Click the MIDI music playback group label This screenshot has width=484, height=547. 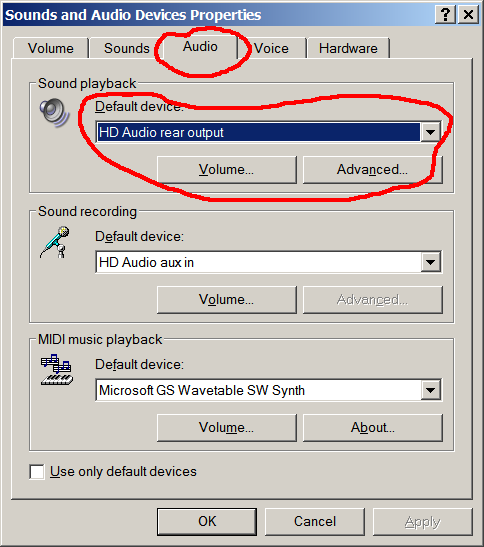pos(100,339)
